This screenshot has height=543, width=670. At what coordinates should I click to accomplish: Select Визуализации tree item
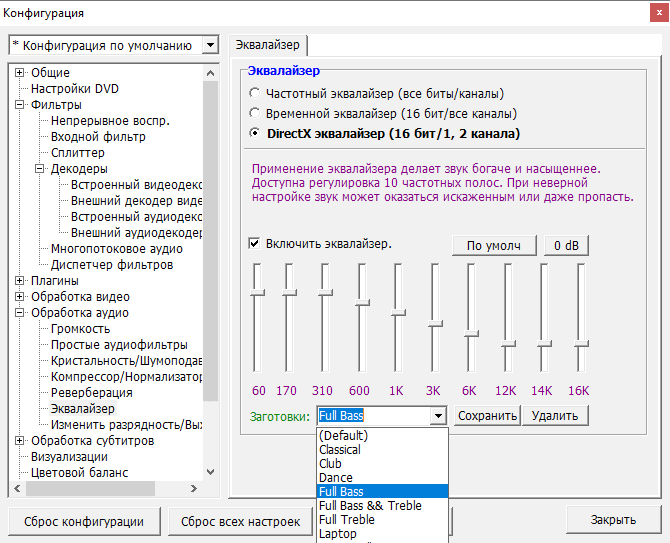point(69,456)
